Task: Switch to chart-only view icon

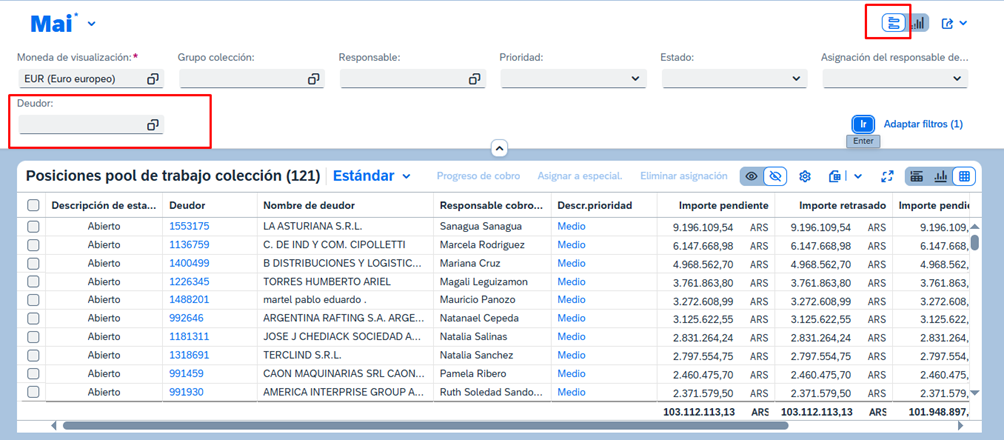Action: point(940,177)
